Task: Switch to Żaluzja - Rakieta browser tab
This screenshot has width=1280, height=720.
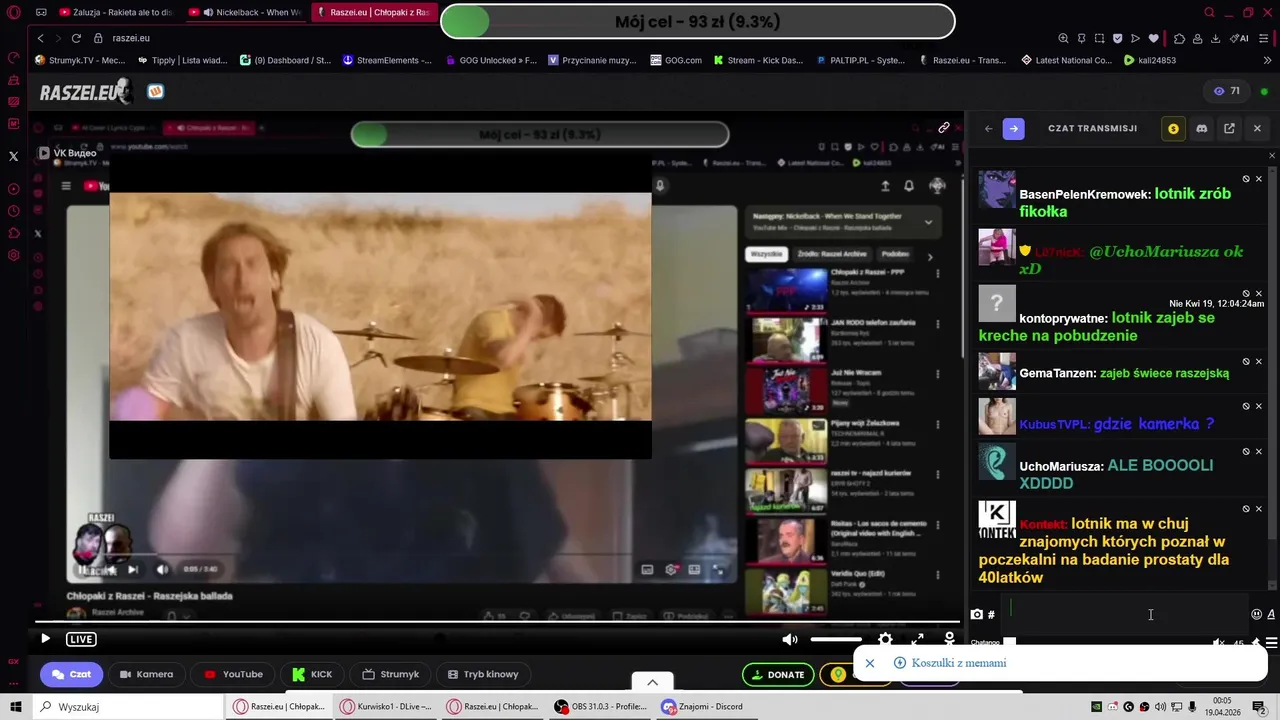Action: click(x=115, y=13)
